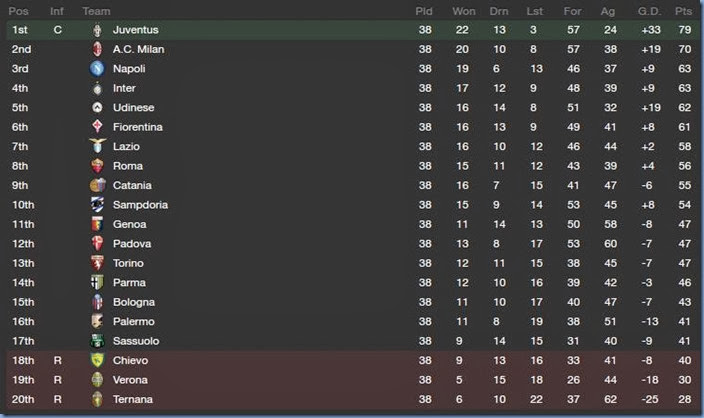
Task: Open the Lazio team link
Action: pyautogui.click(x=127, y=147)
